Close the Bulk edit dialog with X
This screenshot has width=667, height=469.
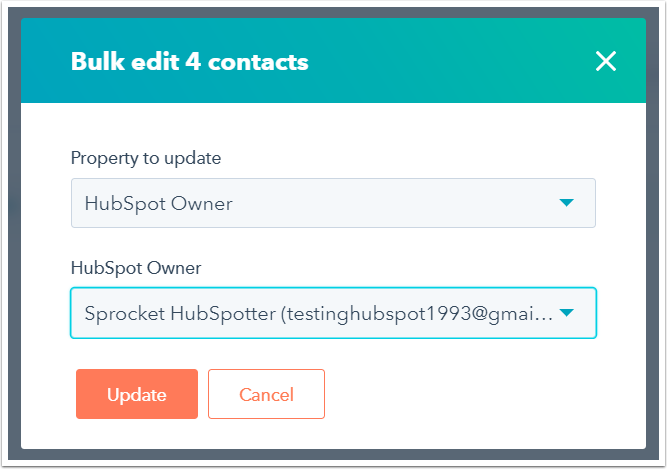[x=605, y=62]
